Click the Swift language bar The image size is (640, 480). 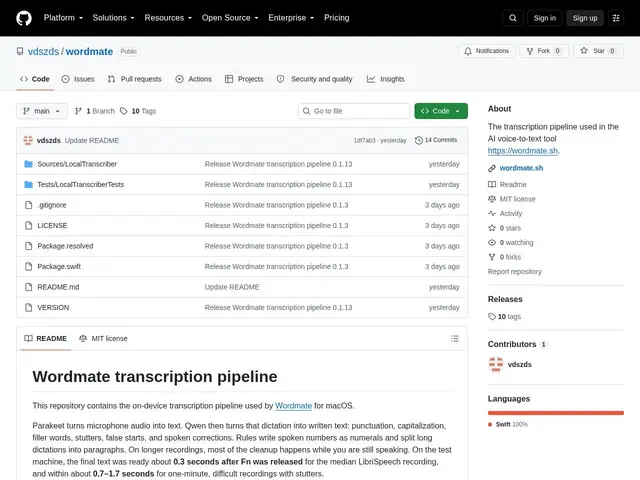556,413
